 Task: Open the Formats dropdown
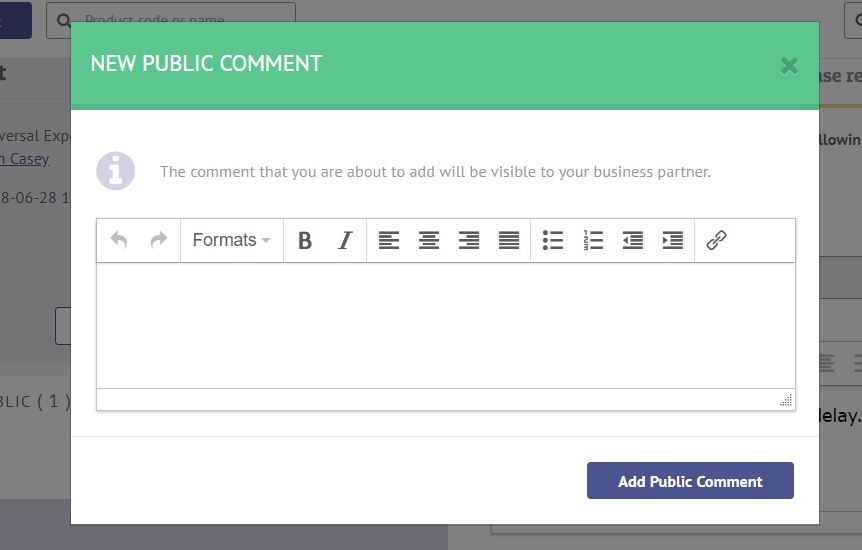coord(231,240)
